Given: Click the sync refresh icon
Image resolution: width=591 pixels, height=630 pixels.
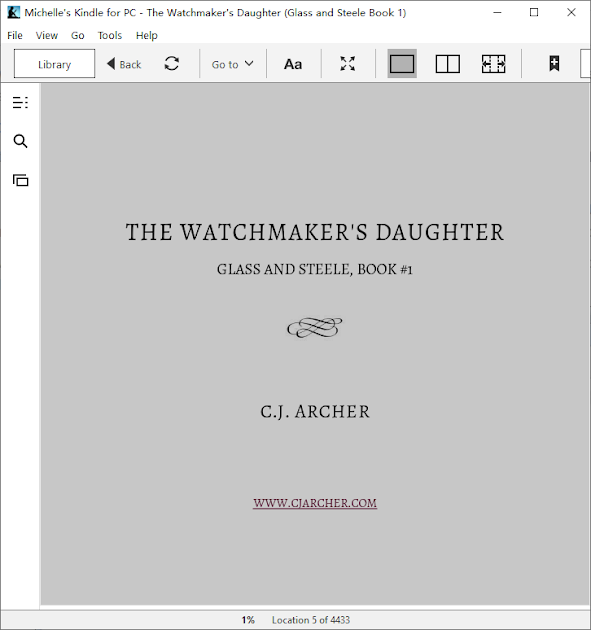Looking at the screenshot, I should tap(172, 63).
